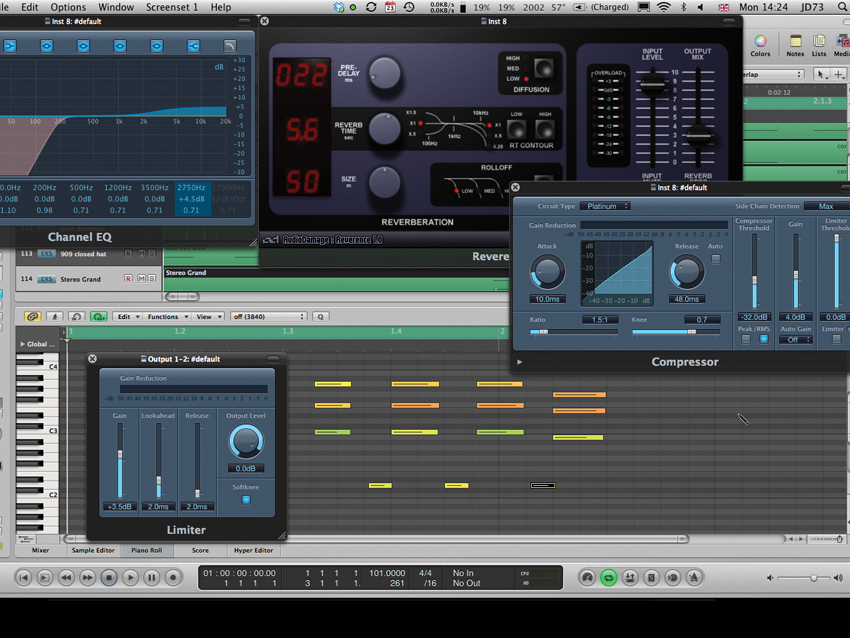Open the Notes panel from the toolbar
850x638 pixels.
795,46
